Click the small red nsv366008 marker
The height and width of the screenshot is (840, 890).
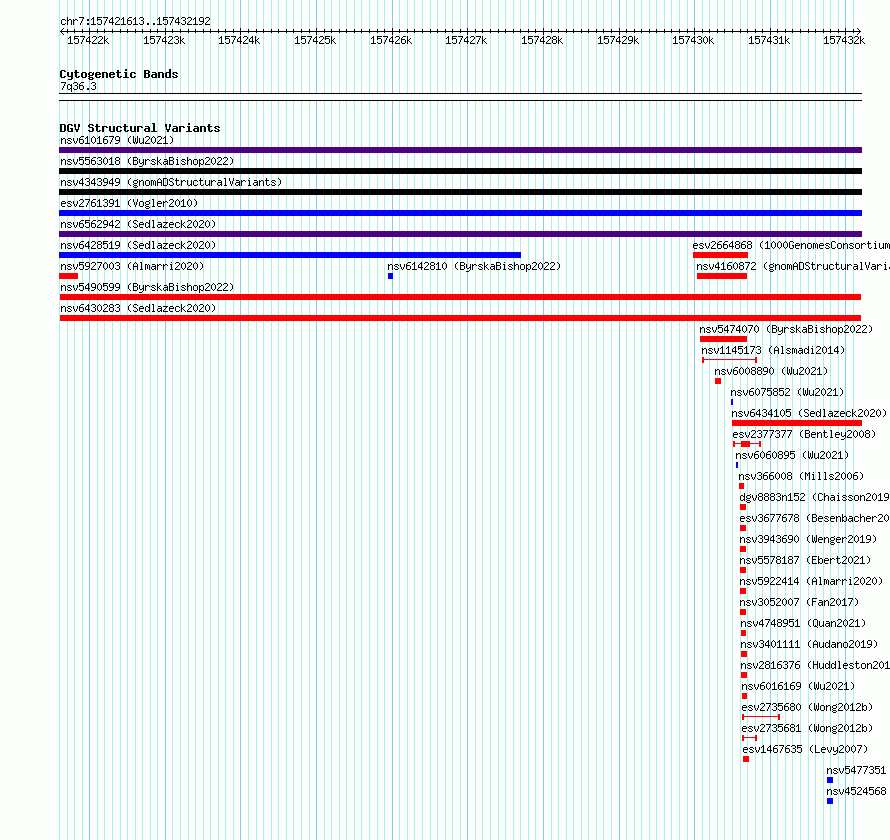pos(741,486)
